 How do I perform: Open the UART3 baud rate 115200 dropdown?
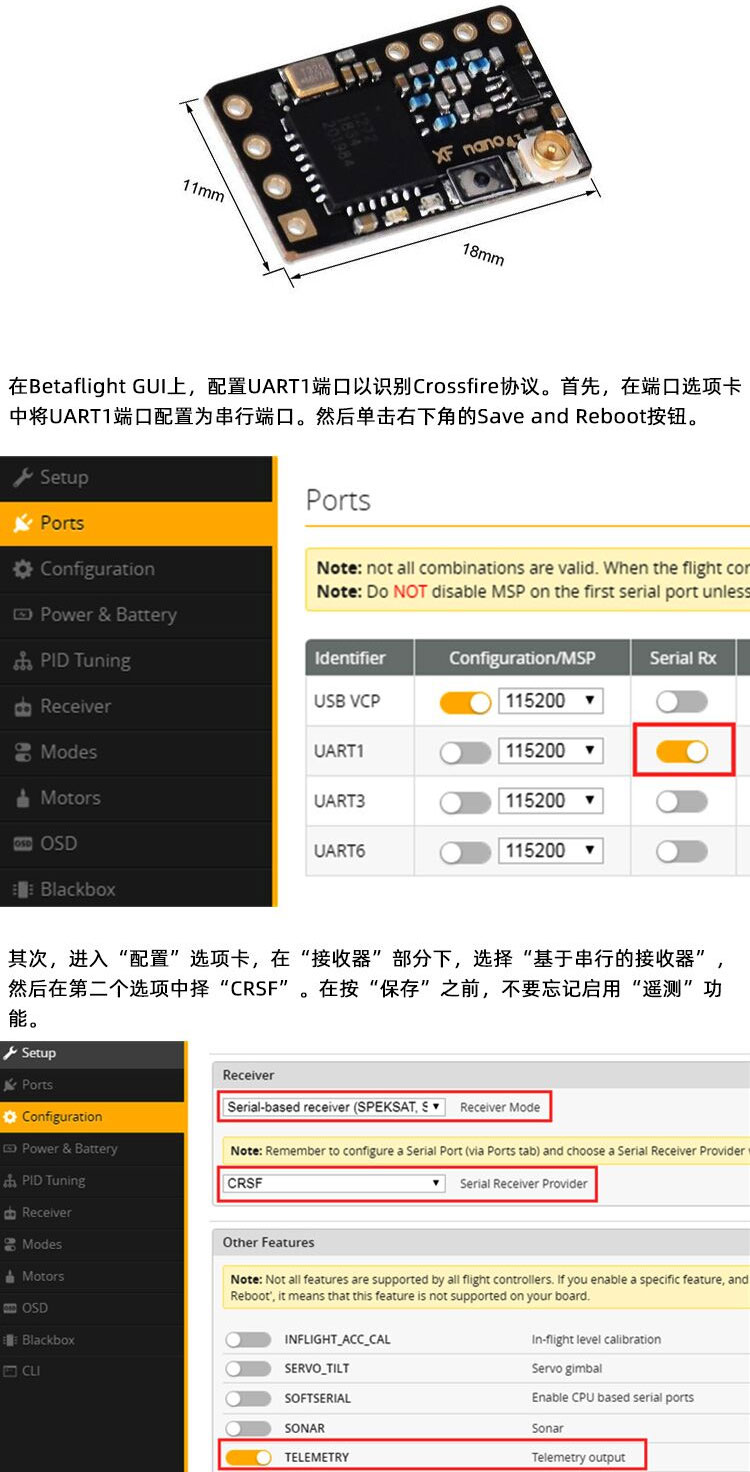point(551,801)
